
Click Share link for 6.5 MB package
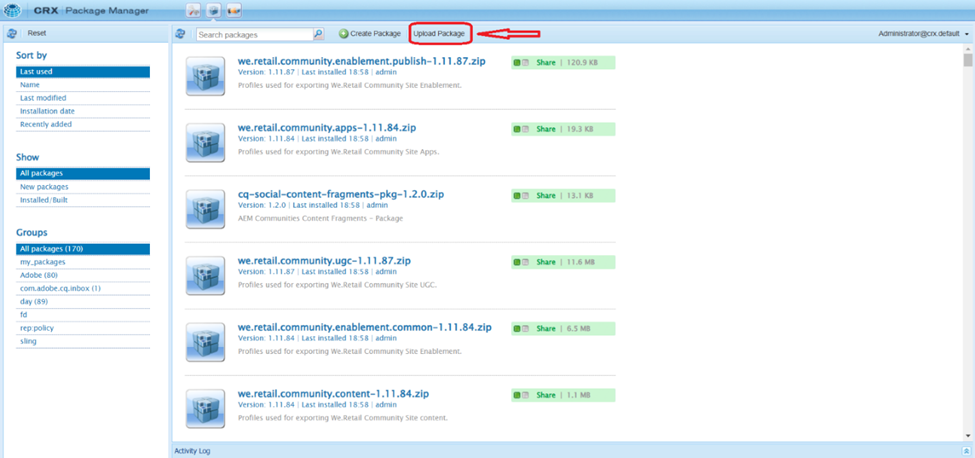(545, 329)
